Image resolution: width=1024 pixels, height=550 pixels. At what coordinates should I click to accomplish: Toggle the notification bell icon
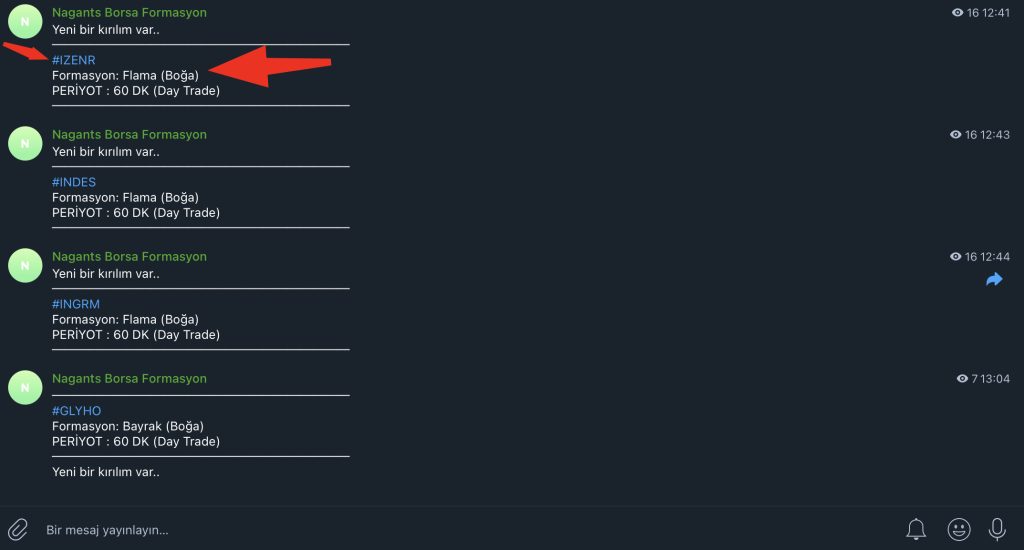[916, 529]
